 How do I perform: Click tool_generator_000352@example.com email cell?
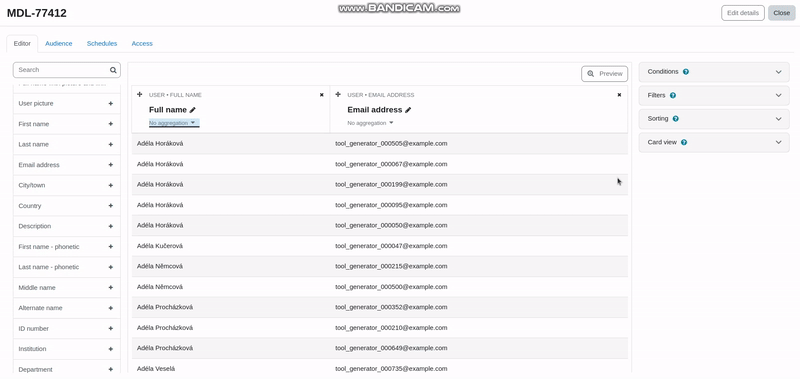[391, 307]
